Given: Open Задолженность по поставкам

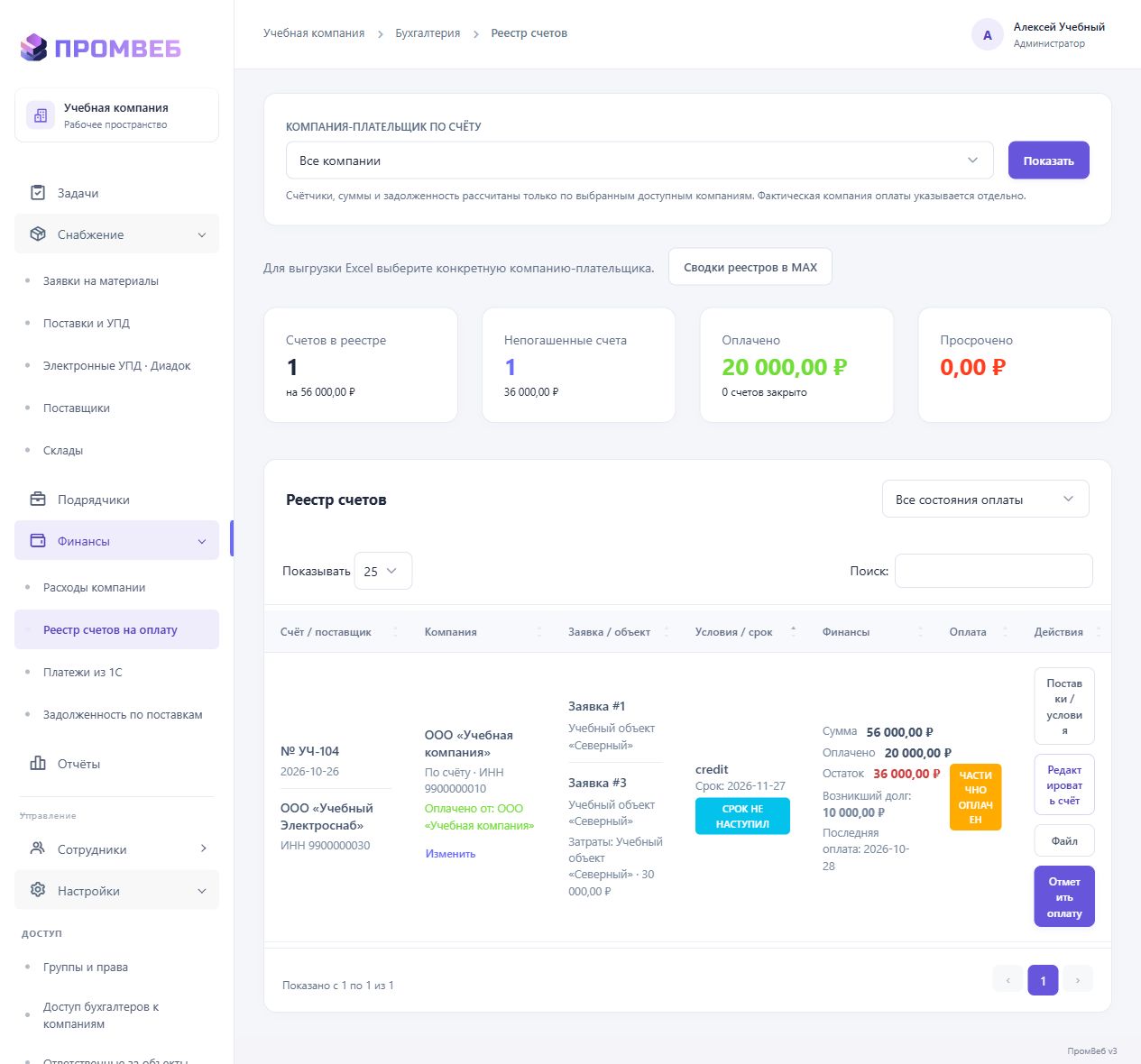Looking at the screenshot, I should click(123, 715).
